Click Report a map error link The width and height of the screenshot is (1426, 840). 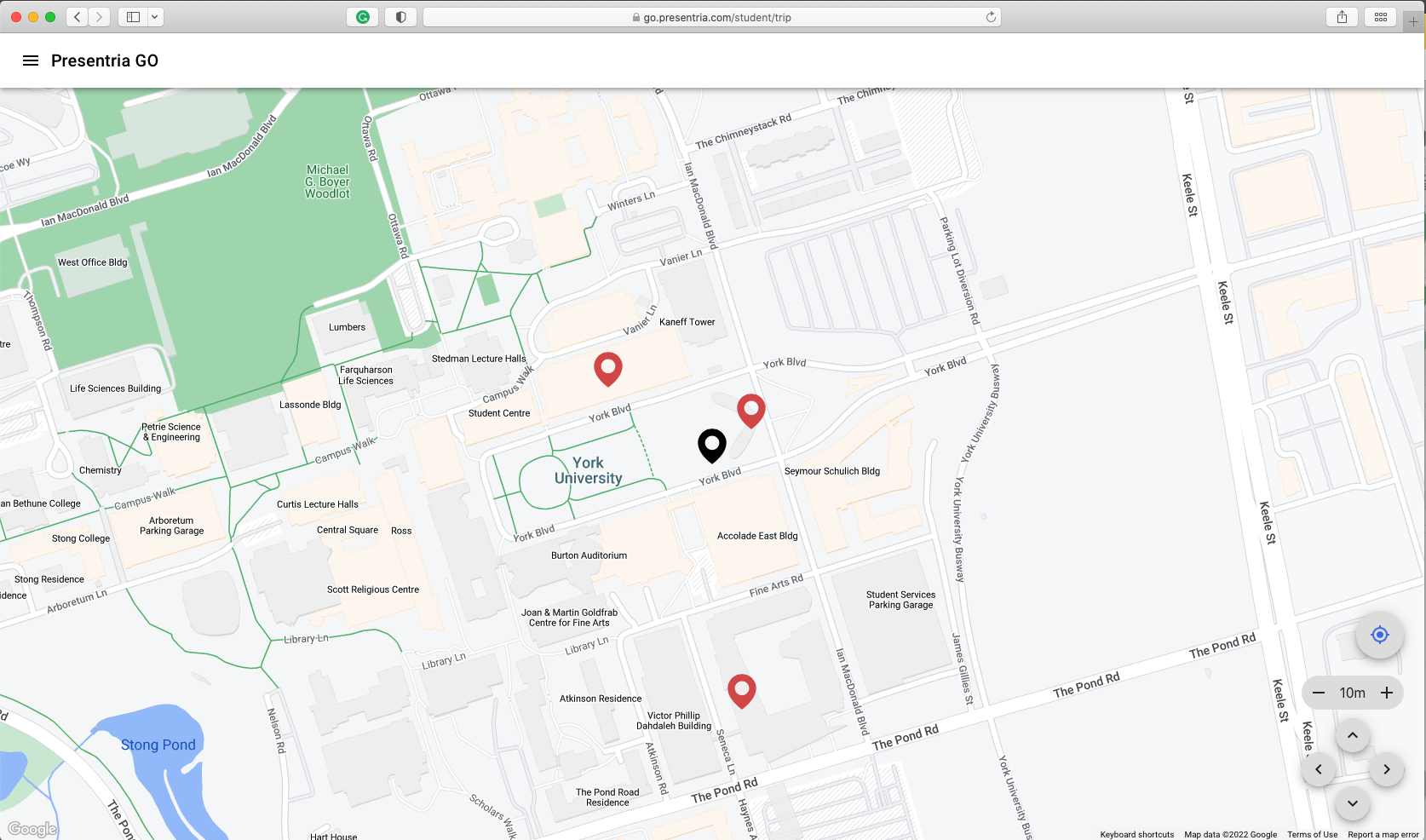(1383, 835)
